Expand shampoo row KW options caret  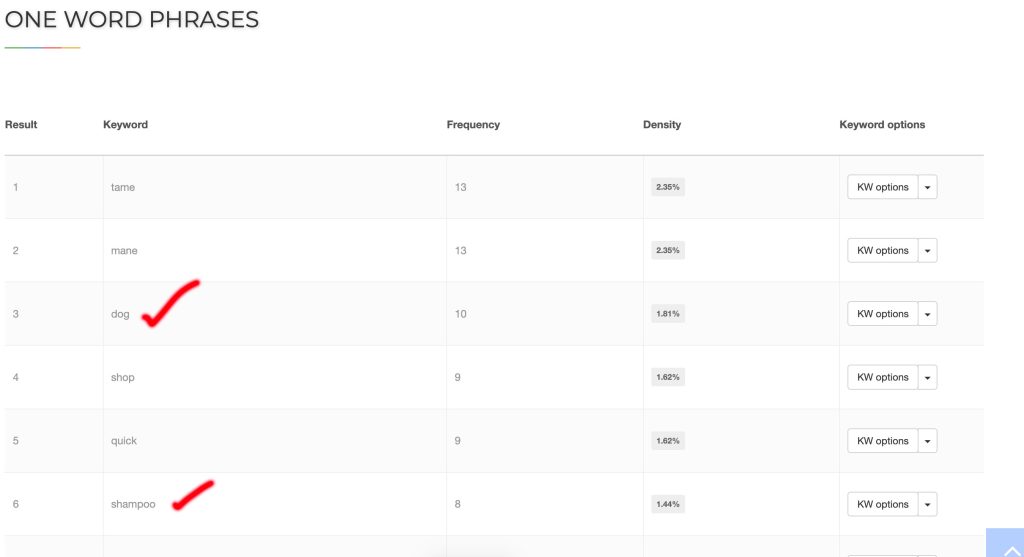click(928, 505)
